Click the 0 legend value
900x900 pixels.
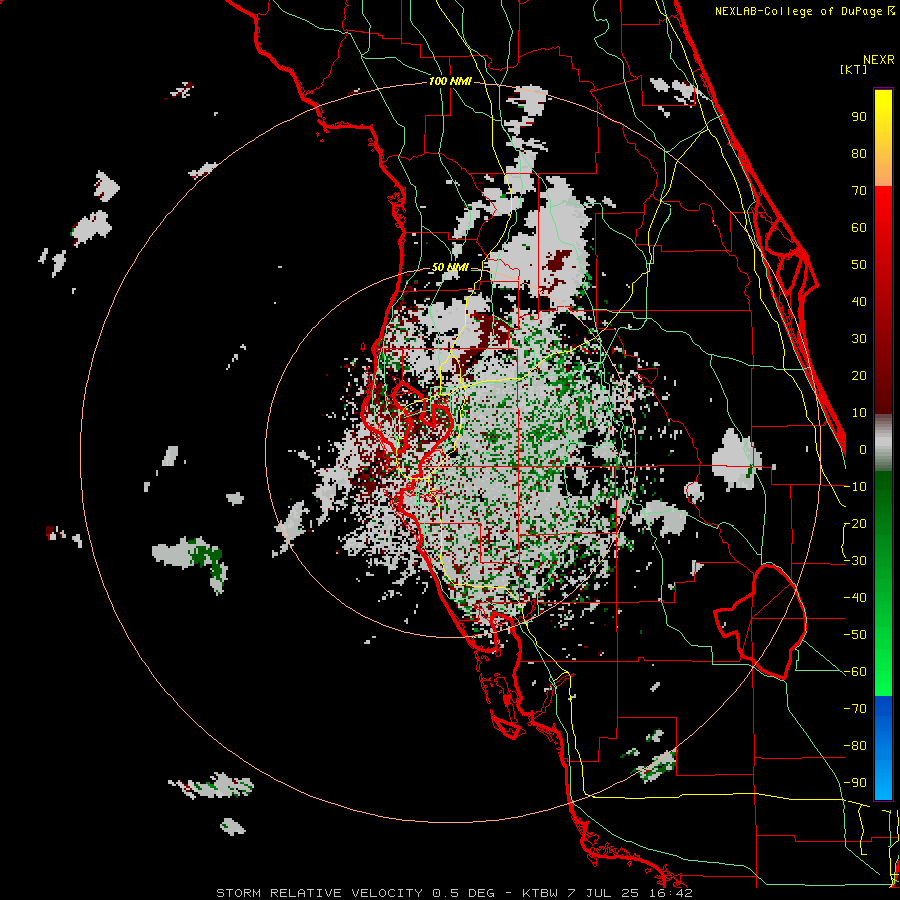[863, 450]
